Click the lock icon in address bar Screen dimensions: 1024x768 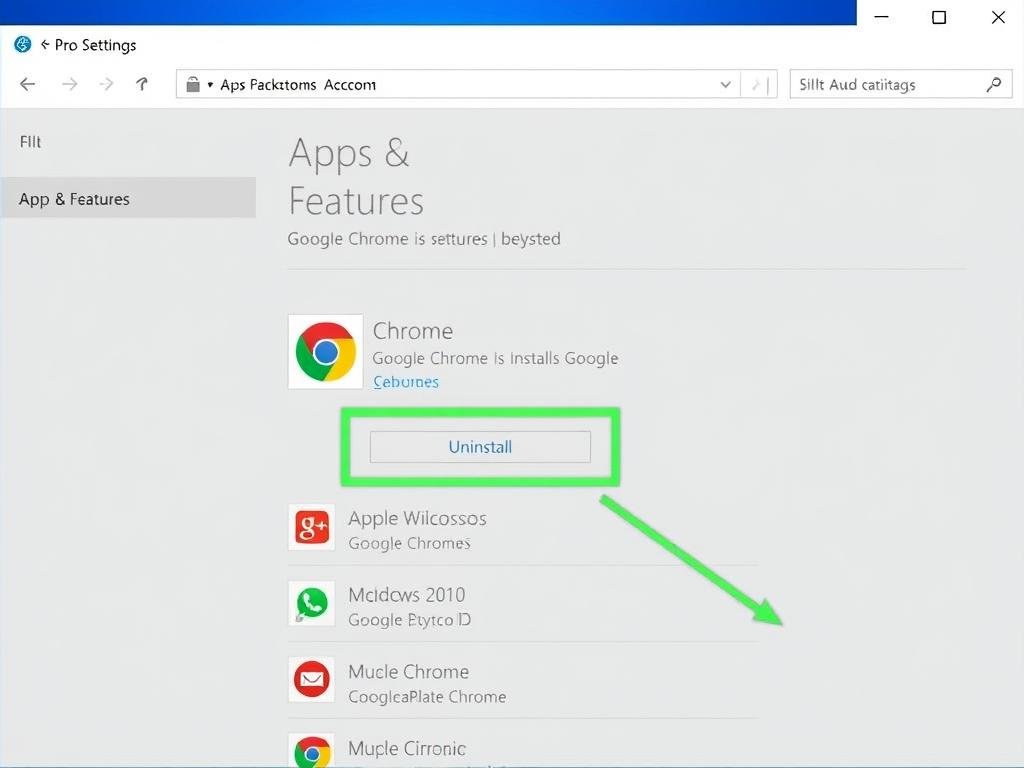pyautogui.click(x=193, y=84)
